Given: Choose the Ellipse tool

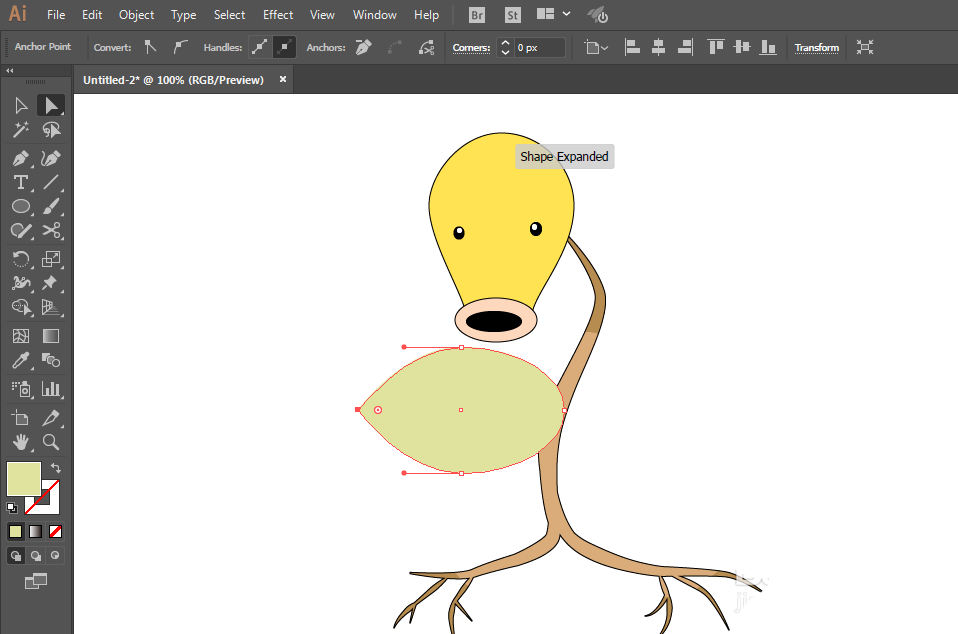Looking at the screenshot, I should (20, 207).
